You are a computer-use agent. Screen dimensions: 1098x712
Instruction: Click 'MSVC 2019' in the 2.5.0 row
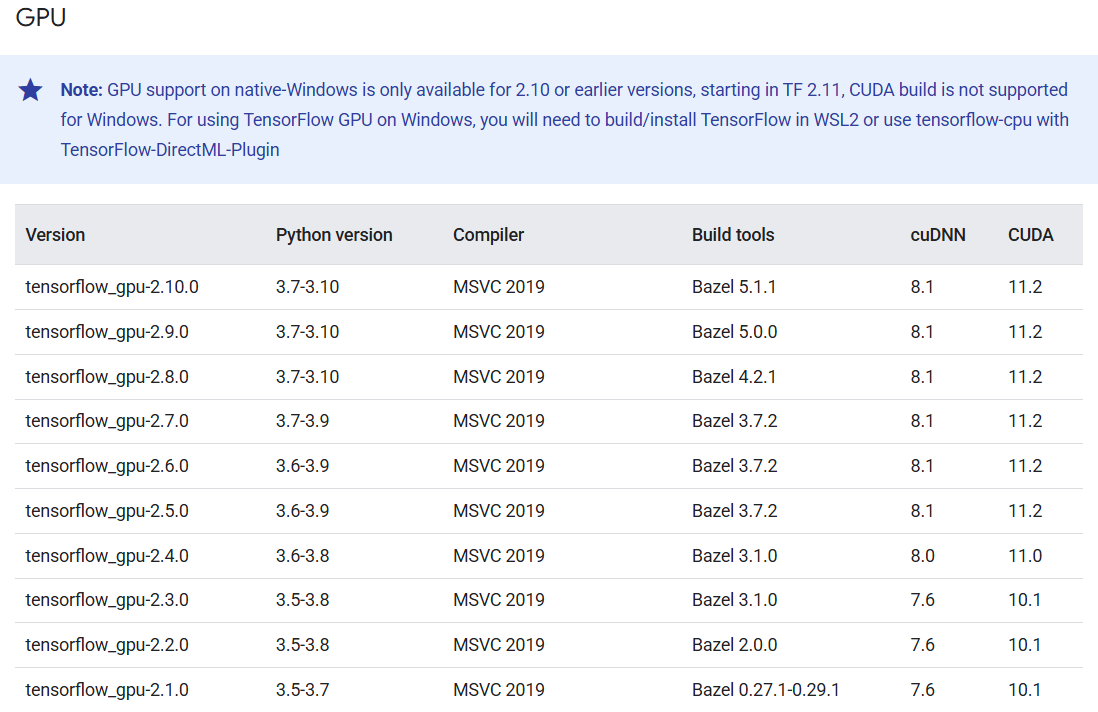[499, 510]
